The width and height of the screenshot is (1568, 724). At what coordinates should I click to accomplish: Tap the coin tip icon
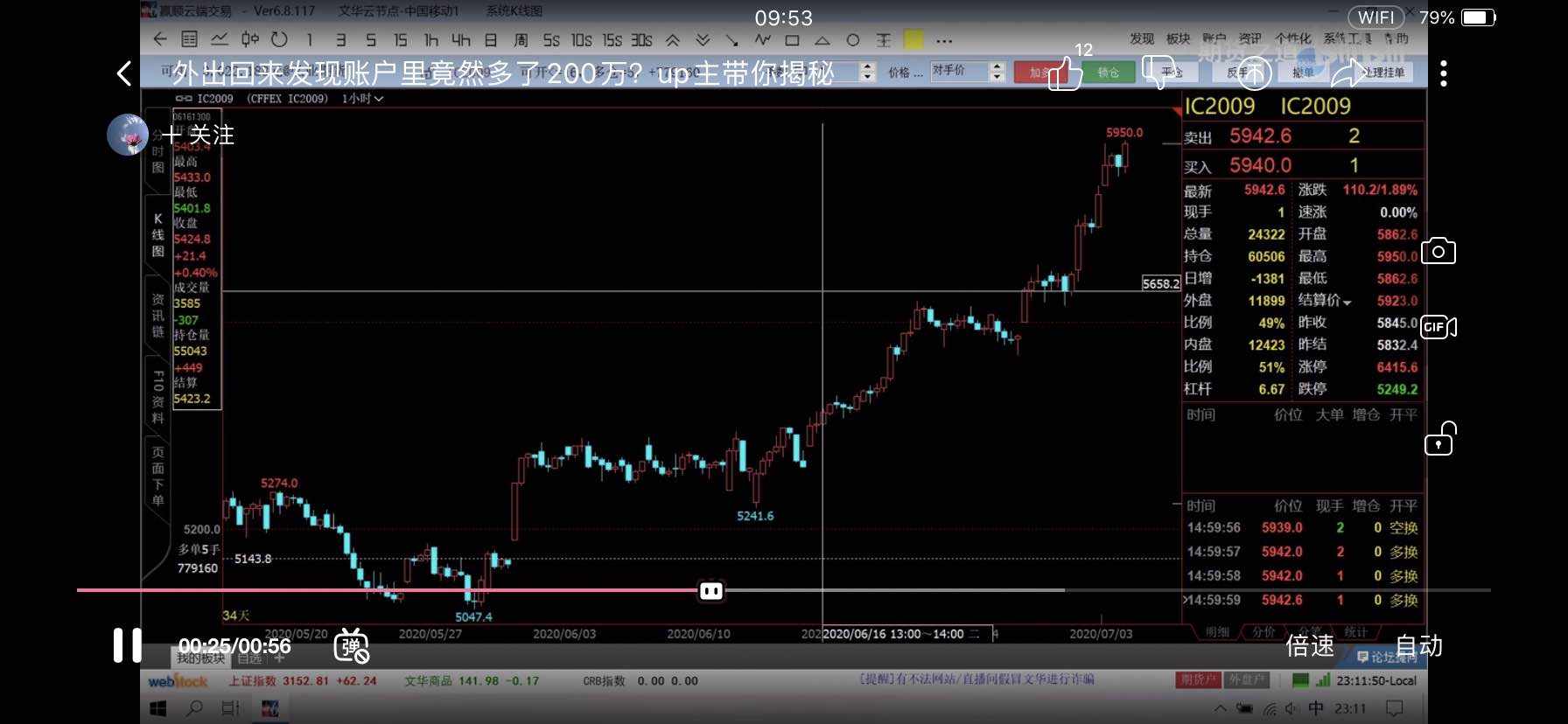(x=1254, y=73)
